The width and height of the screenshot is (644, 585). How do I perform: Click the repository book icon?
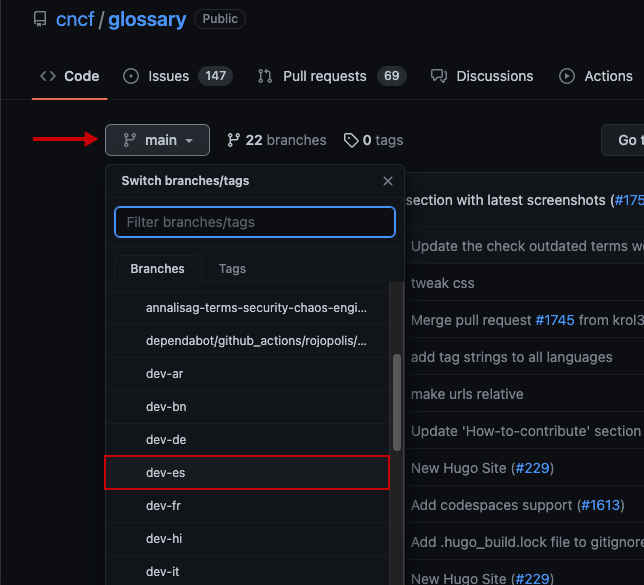click(x=40, y=19)
